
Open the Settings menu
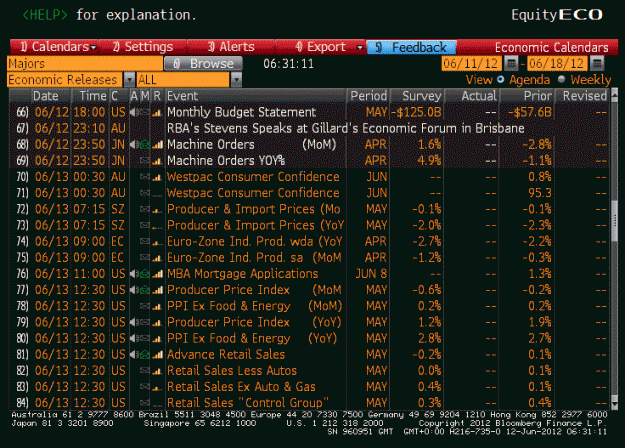tap(143, 47)
